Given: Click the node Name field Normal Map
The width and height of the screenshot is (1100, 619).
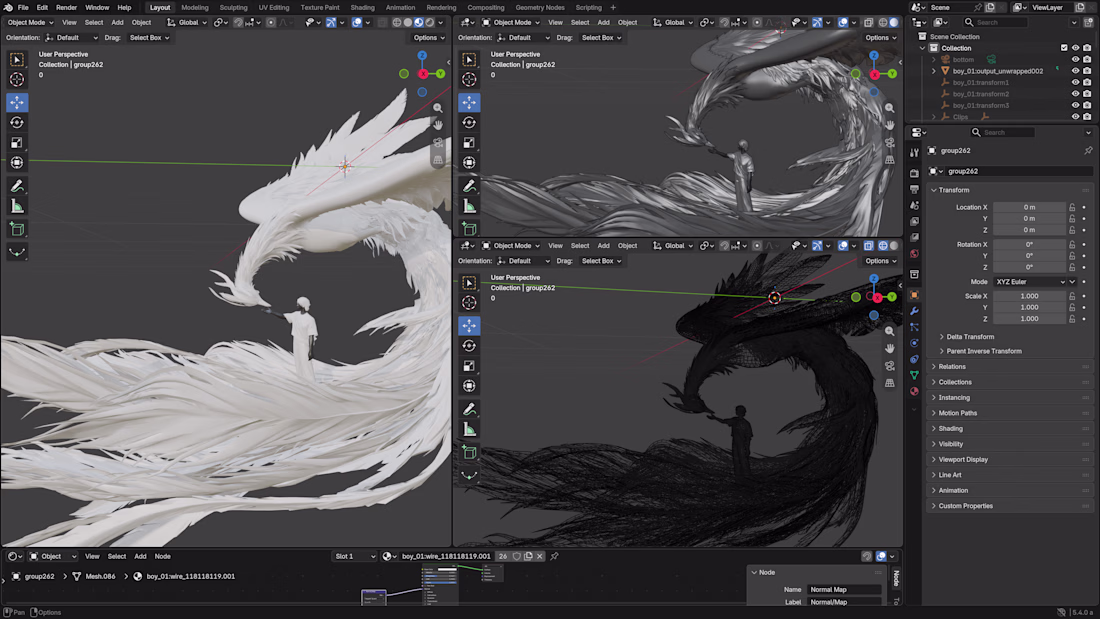Looking at the screenshot, I should click(845, 590).
